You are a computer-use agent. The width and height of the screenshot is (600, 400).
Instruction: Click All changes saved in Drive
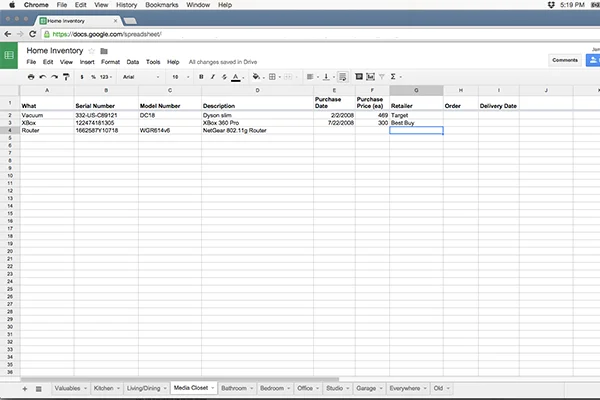223,62
